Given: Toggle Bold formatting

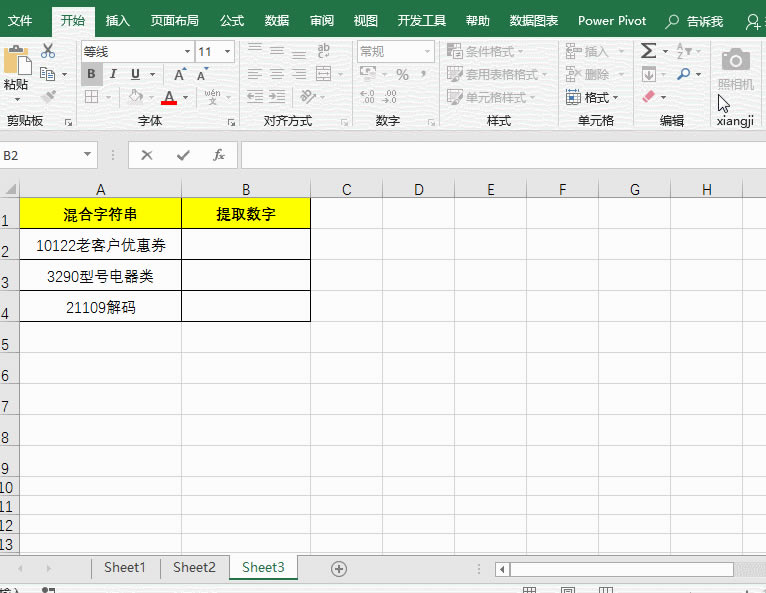Looking at the screenshot, I should click(91, 74).
